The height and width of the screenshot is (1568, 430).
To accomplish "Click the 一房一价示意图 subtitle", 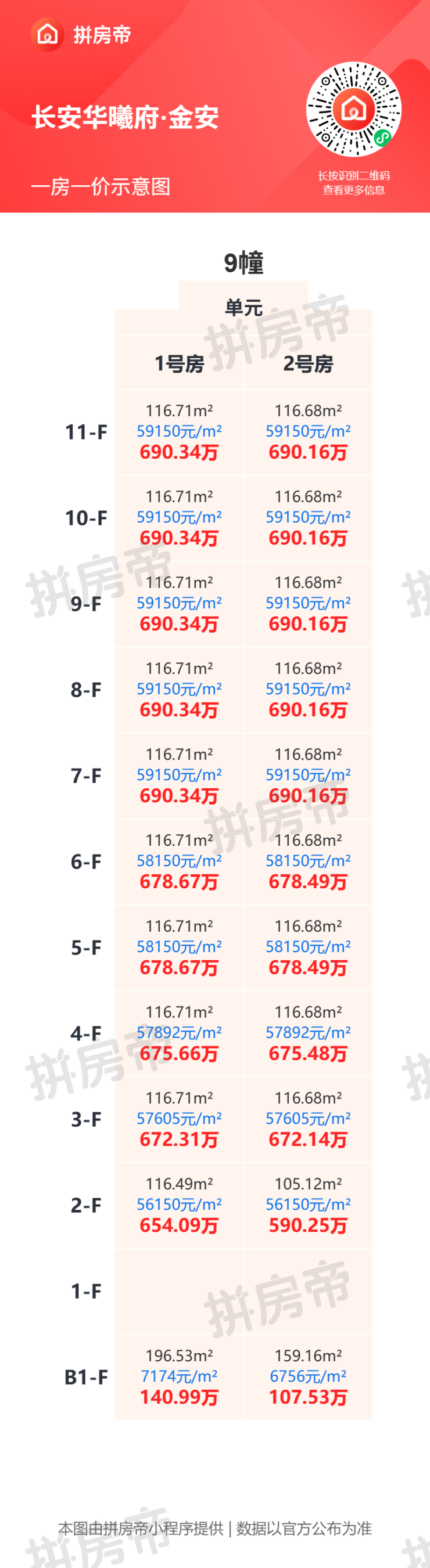I will 101,186.
